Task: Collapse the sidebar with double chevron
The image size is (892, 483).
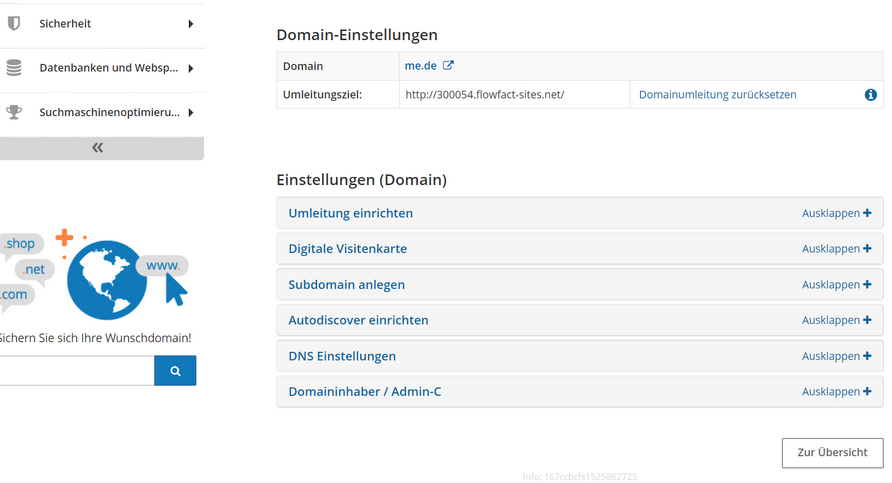Action: tap(98, 148)
